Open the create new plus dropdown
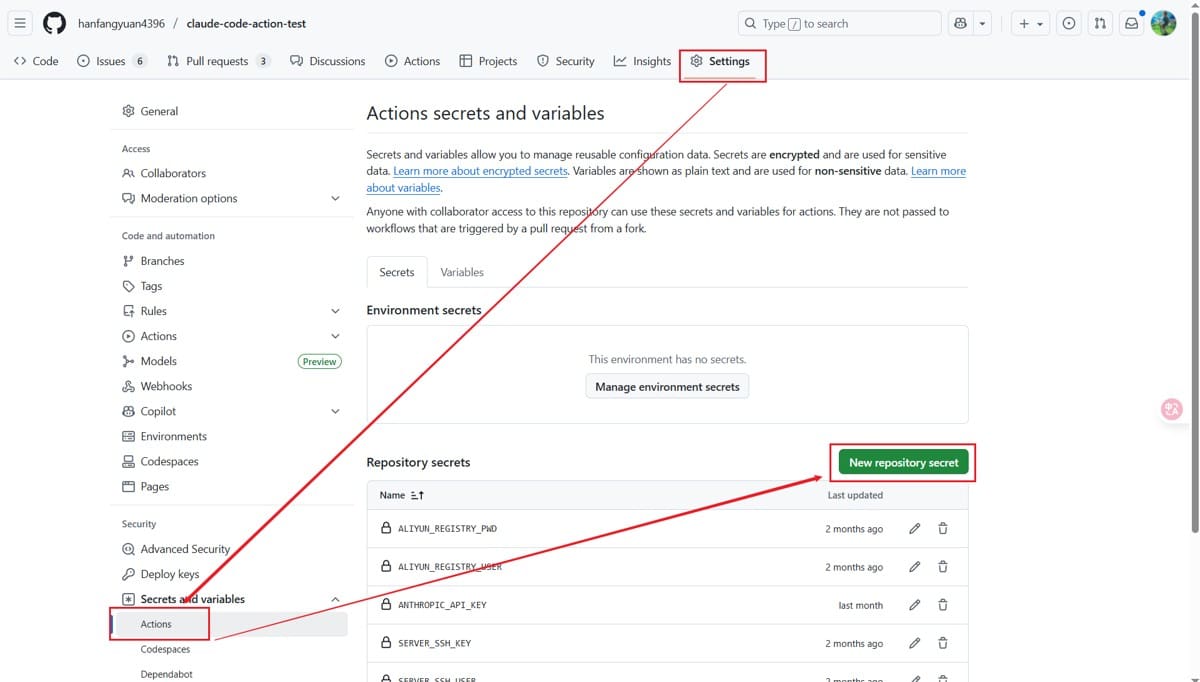The height and width of the screenshot is (682, 1200). pos(1031,23)
